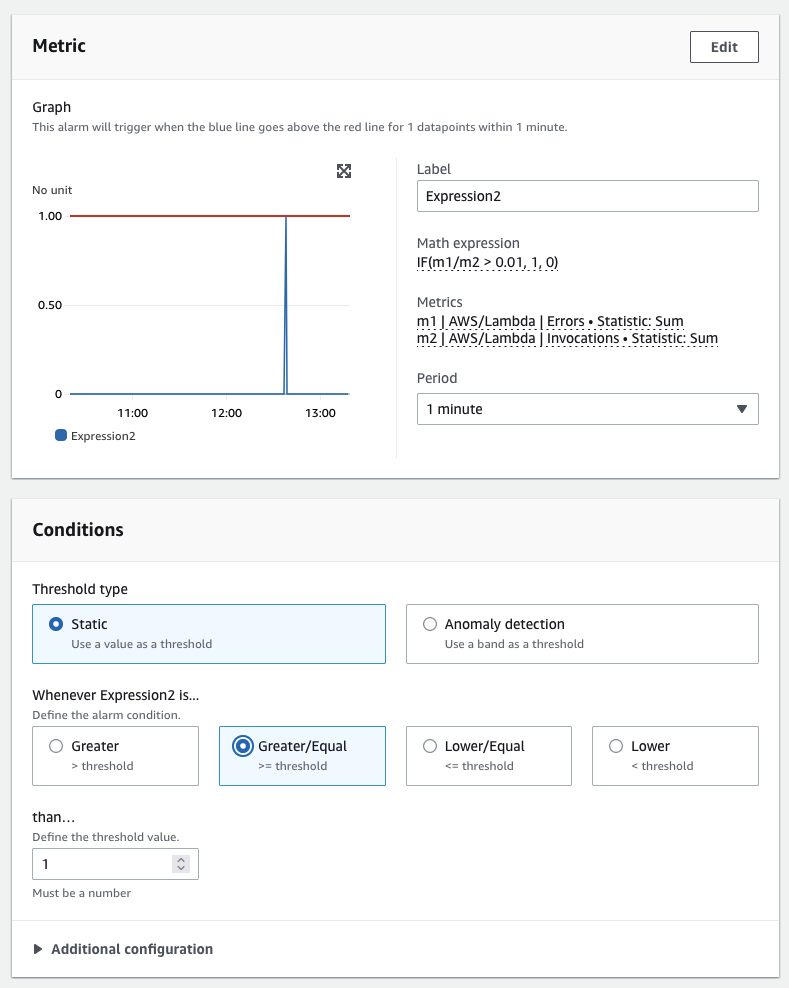Click the Expression2 legend label

[103, 436]
